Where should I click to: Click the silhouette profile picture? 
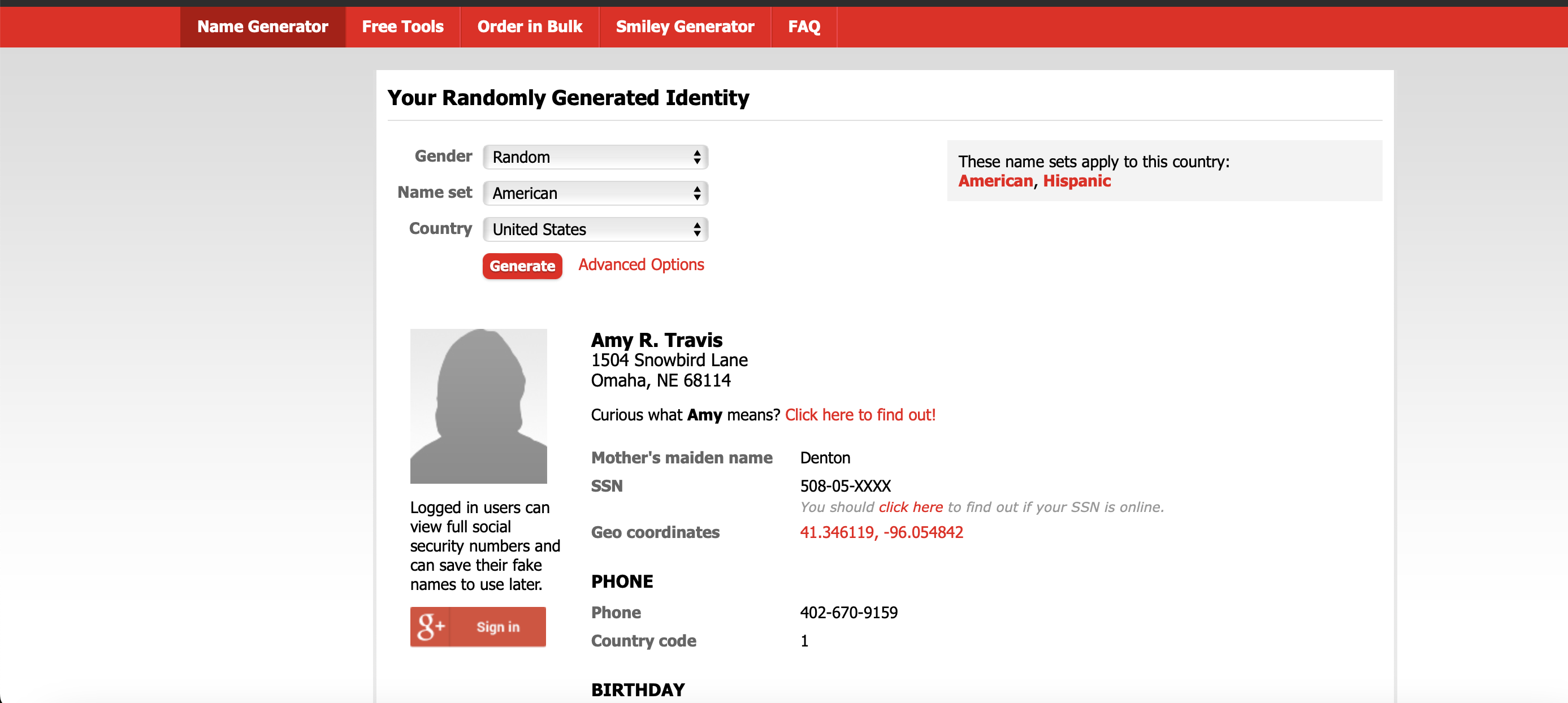tap(478, 406)
